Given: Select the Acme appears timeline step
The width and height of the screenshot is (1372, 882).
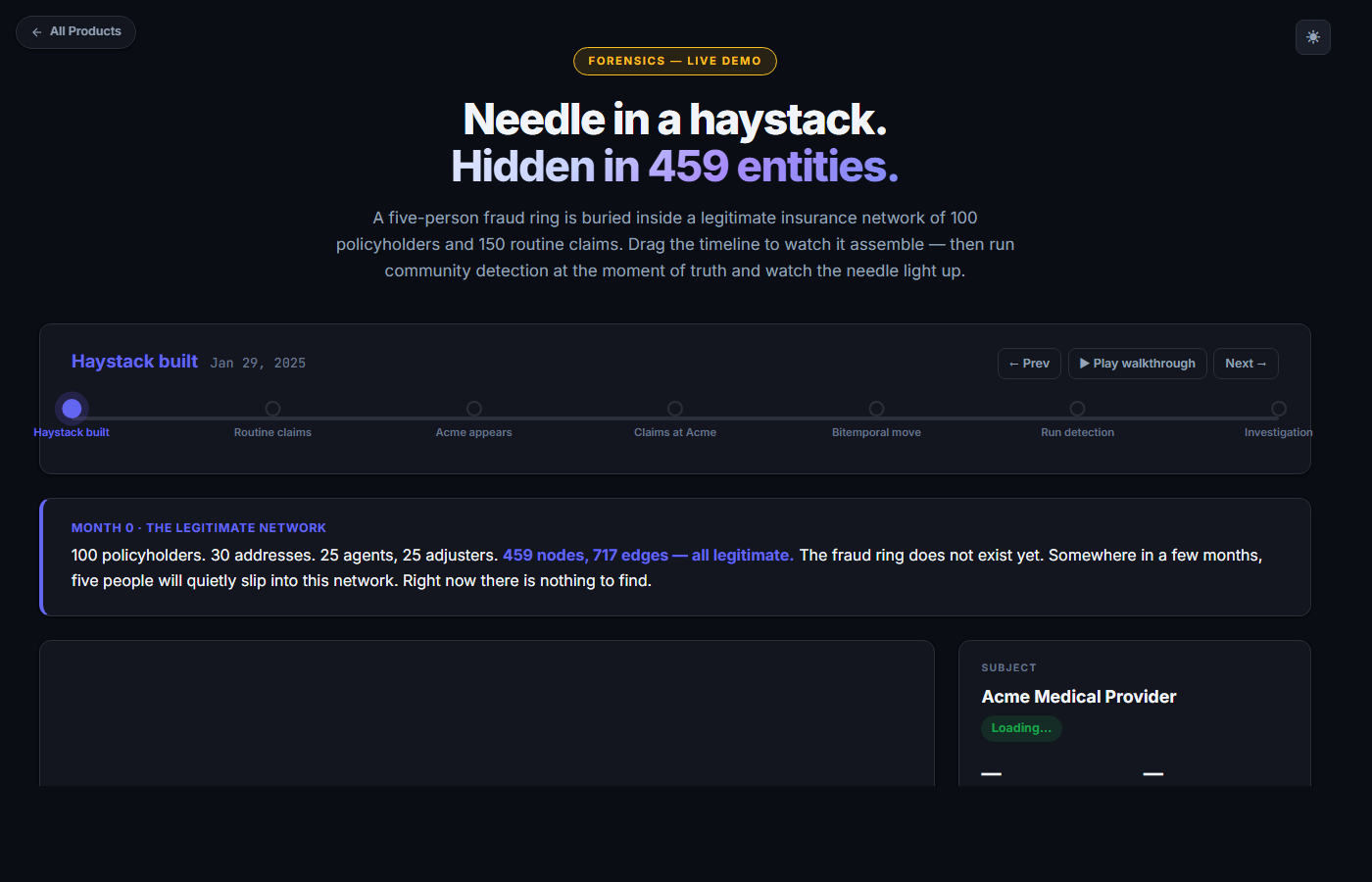Looking at the screenshot, I should pyautogui.click(x=474, y=409).
